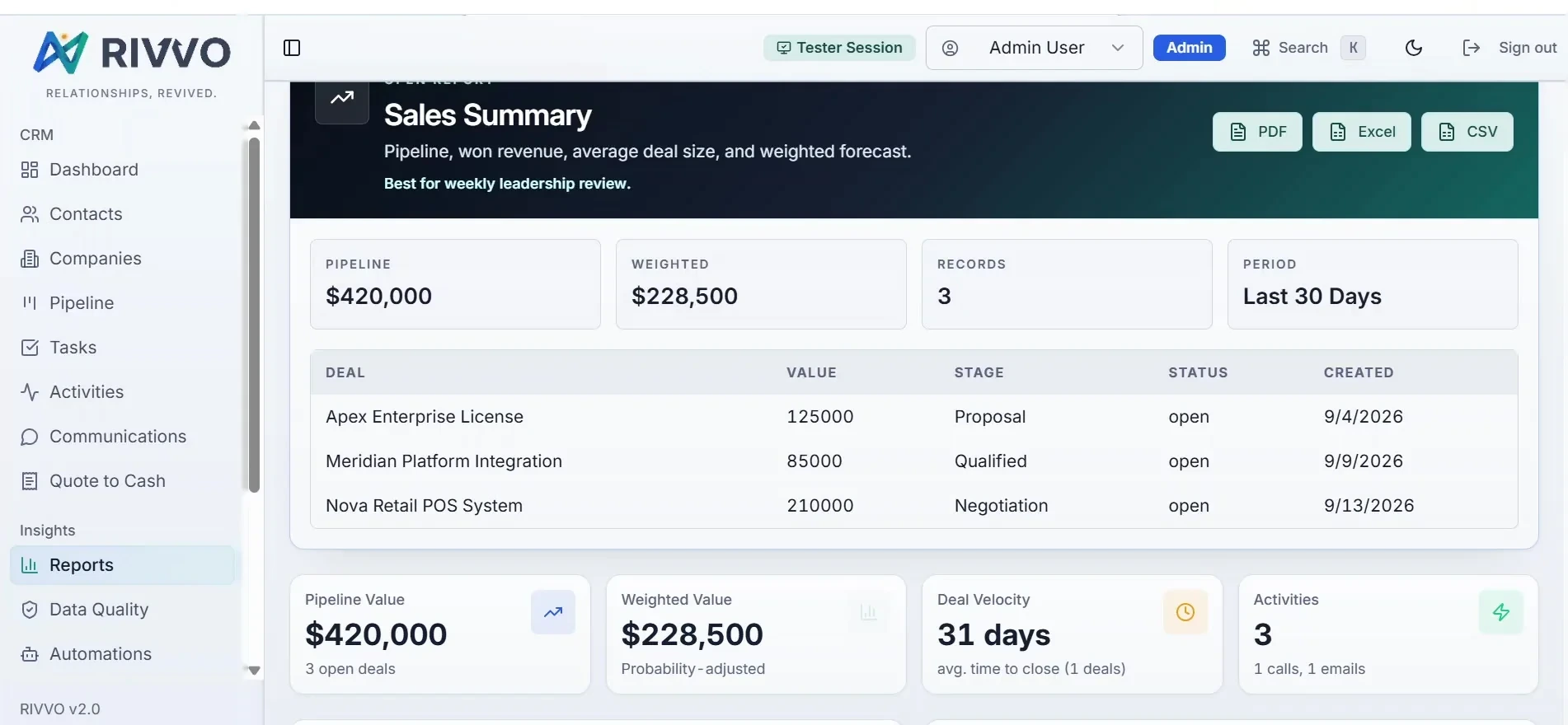
Task: Open Tasks page
Action: [124, 348]
